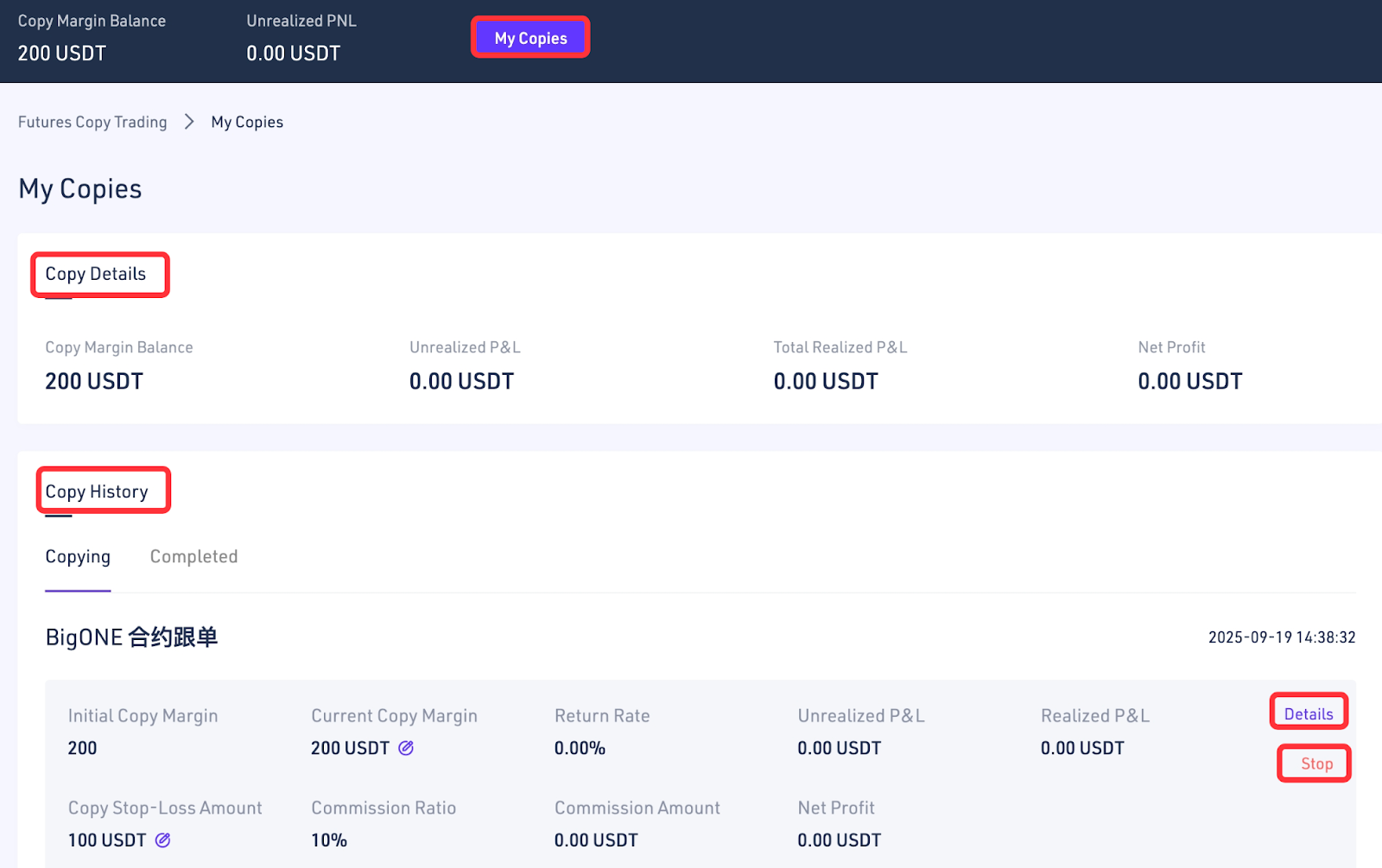1382x868 pixels.
Task: Switch to the Copy Details tab
Action: tap(96, 274)
